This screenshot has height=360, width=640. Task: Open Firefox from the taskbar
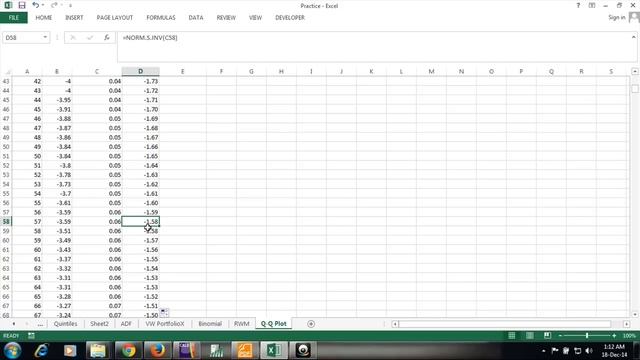(157, 350)
